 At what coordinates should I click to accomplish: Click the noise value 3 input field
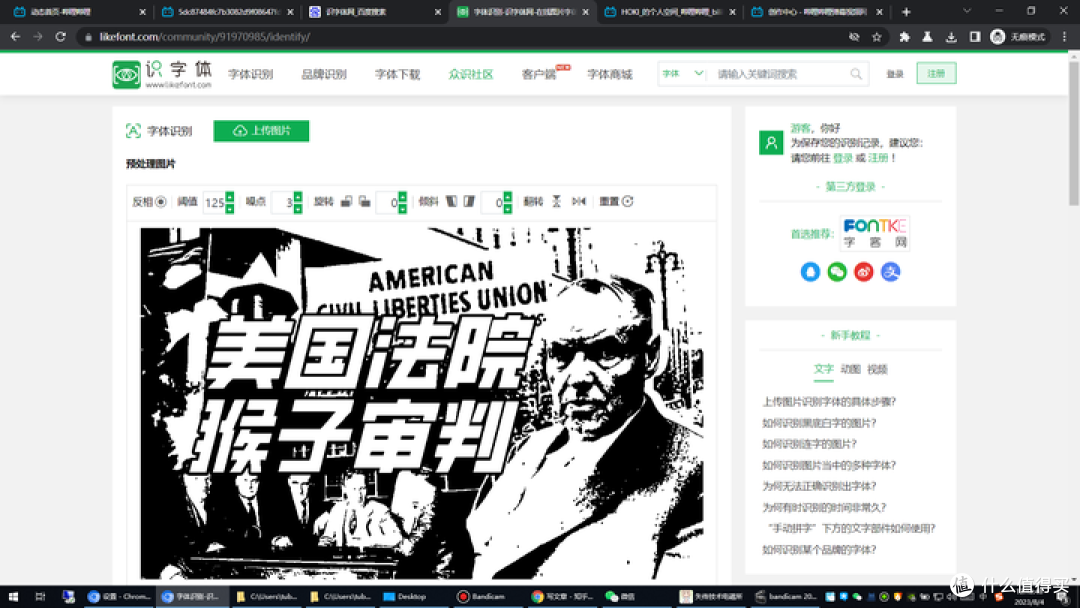283,202
